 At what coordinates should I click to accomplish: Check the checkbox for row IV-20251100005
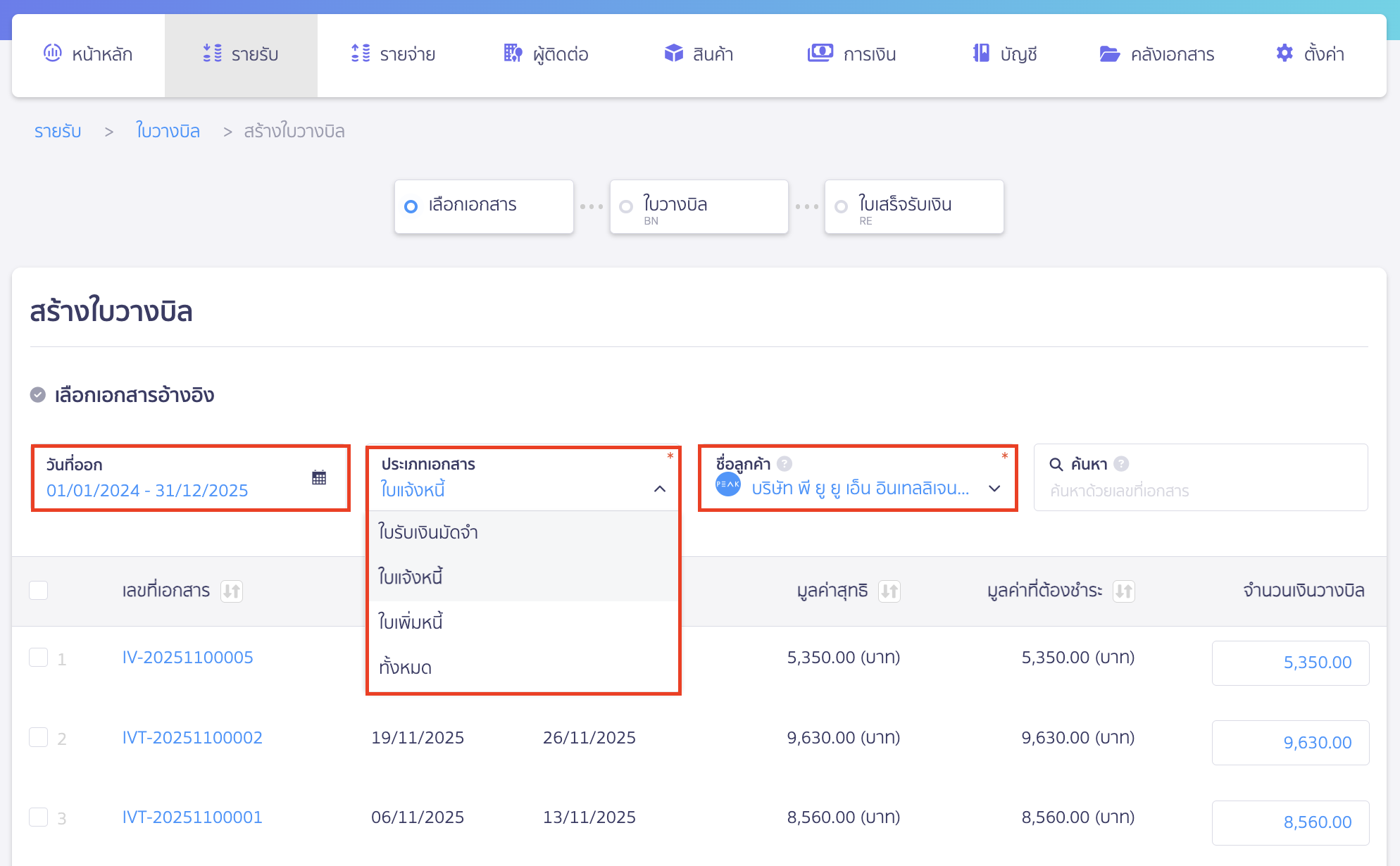tap(39, 658)
